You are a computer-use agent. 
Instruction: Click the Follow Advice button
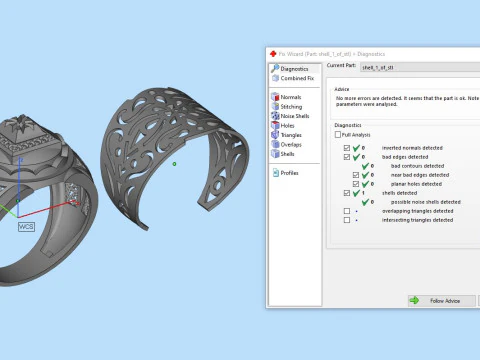pos(442,301)
